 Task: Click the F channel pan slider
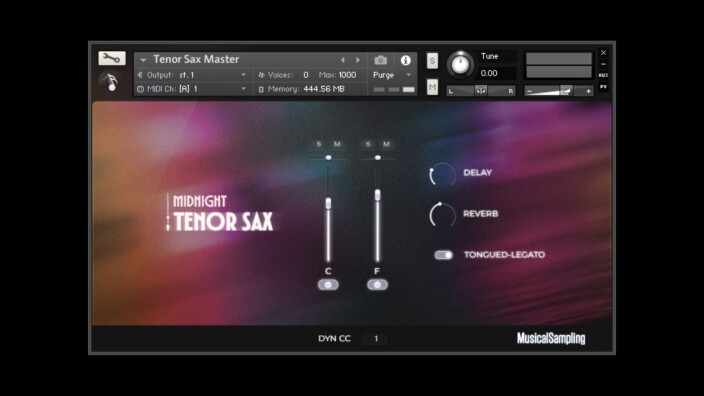coord(378,158)
